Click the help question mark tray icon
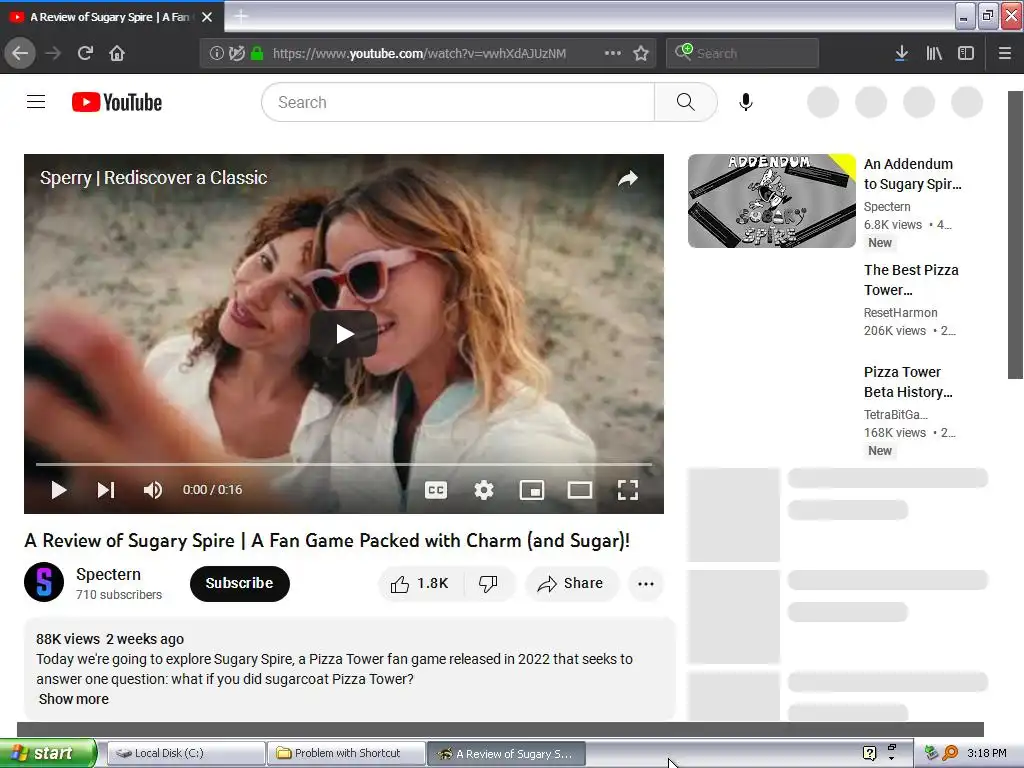 [869, 753]
